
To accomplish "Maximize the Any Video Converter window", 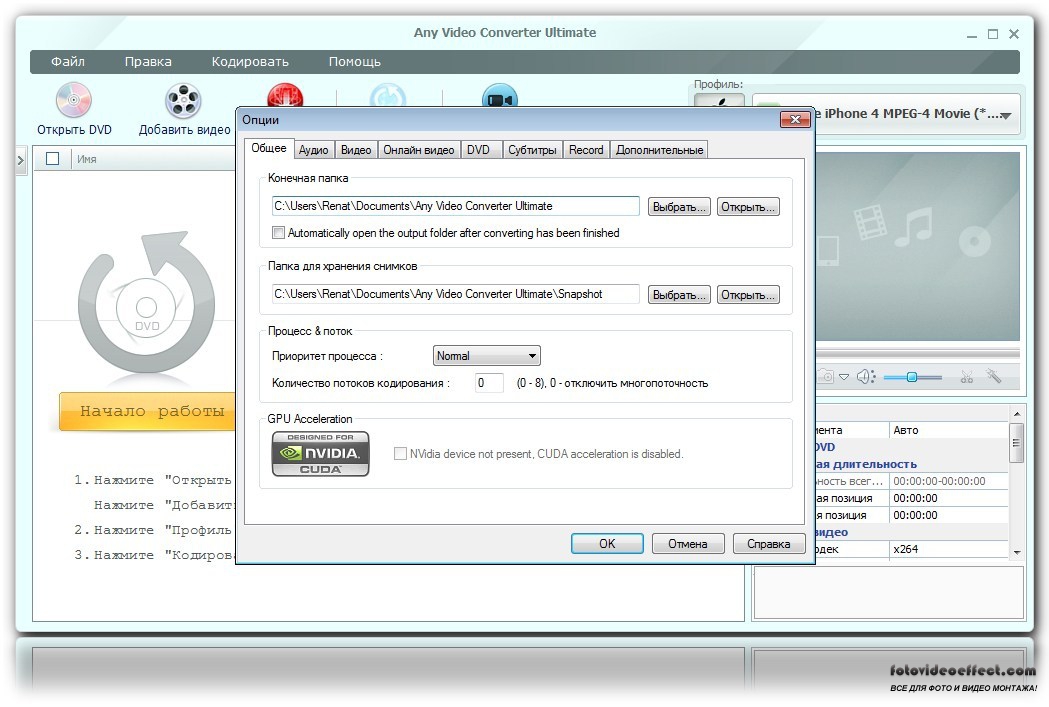I will click(x=993, y=34).
